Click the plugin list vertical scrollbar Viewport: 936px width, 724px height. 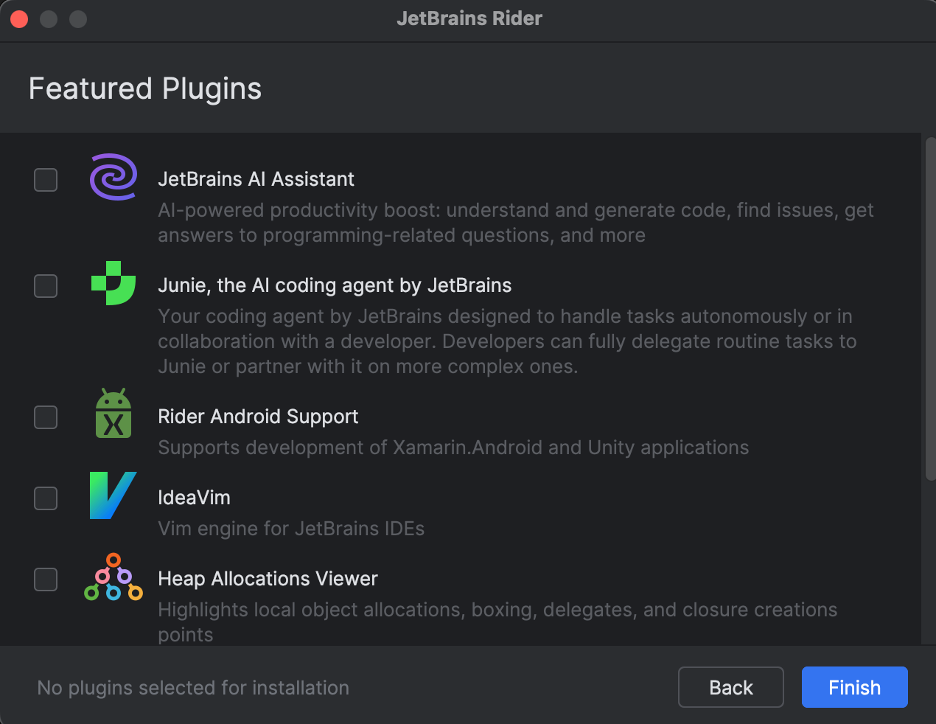(930, 309)
